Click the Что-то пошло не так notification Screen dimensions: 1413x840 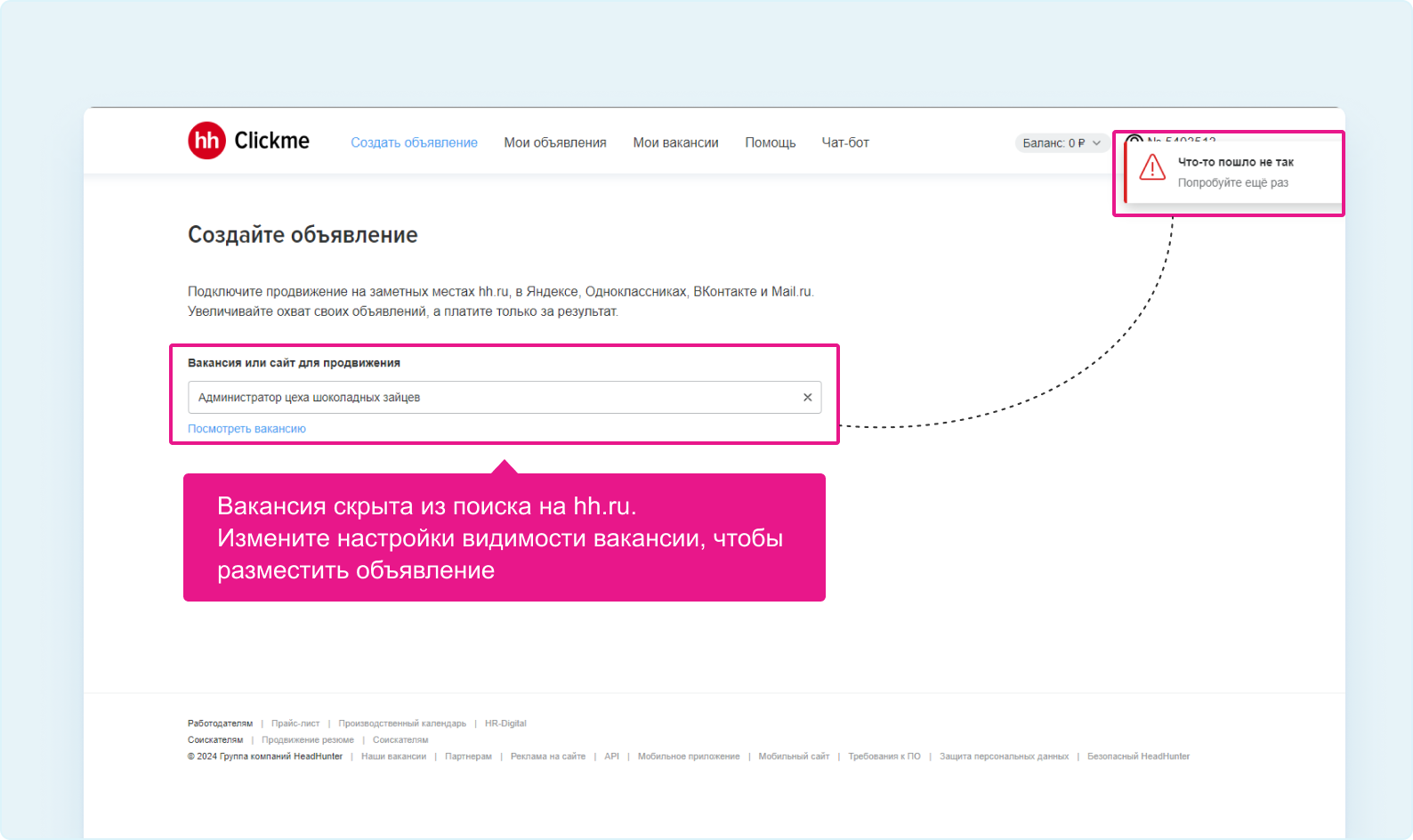pos(1233,172)
